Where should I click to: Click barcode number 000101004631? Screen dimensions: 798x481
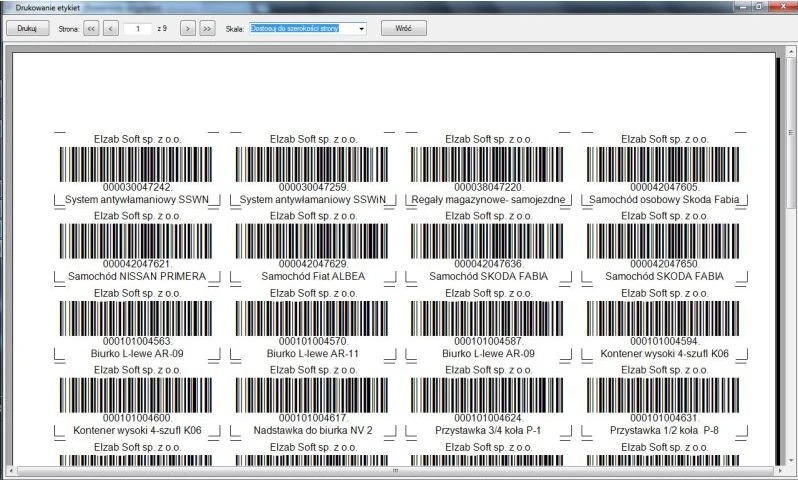point(664,418)
